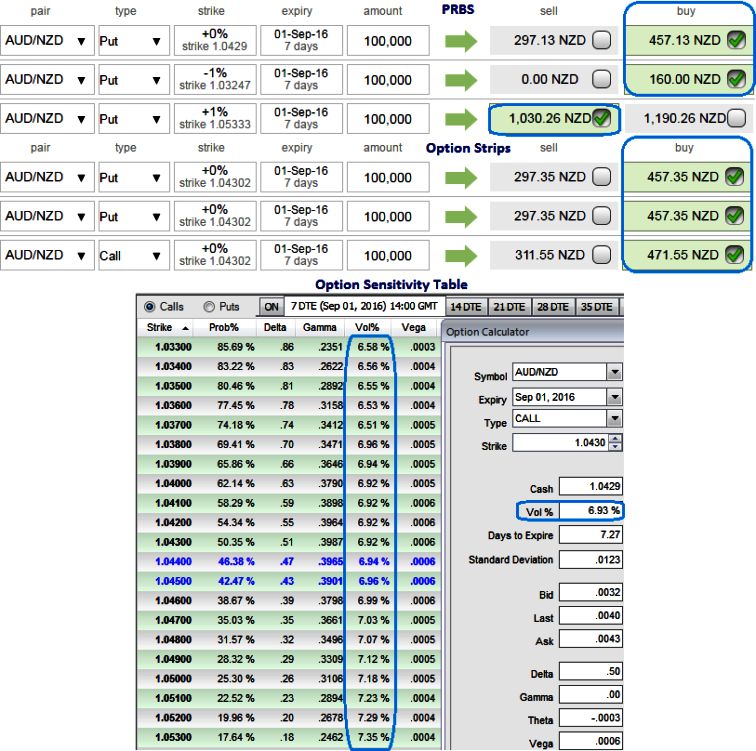Image resolution: width=756 pixels, height=751 pixels.
Task: Click the Vol % field showing 6.93 %
Action: 591,510
